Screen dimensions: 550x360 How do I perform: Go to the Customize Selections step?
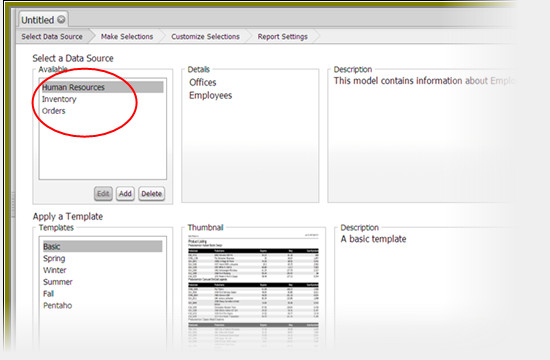coord(206,36)
